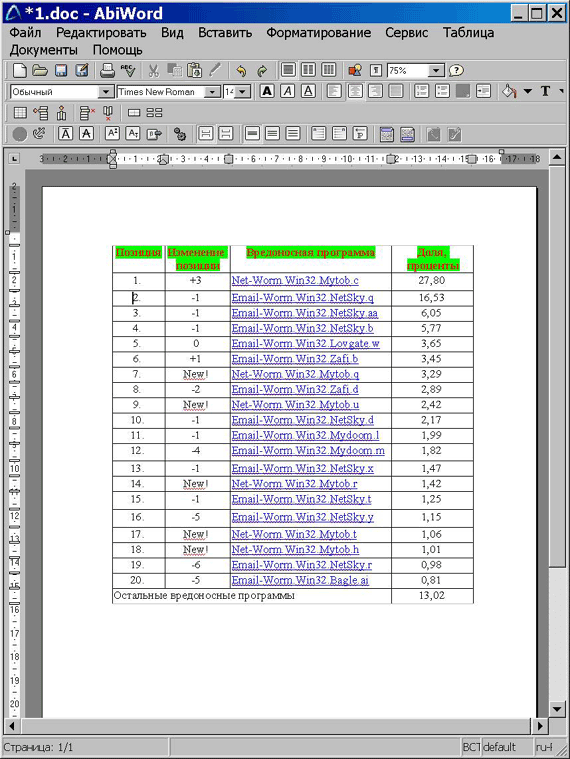Viewport: 570px width, 759px height.
Task: Cut selection with the scissors icon
Action: pos(153,71)
